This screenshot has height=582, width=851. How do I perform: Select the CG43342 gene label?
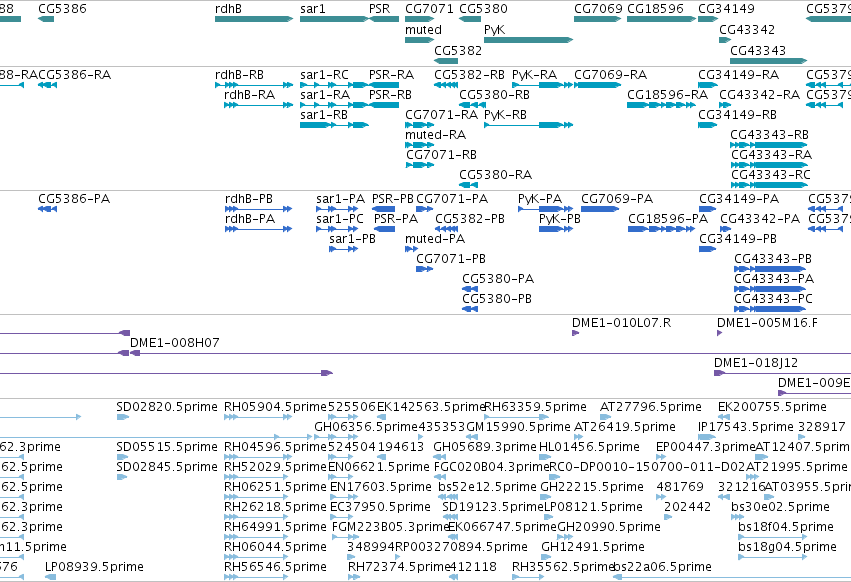(747, 30)
